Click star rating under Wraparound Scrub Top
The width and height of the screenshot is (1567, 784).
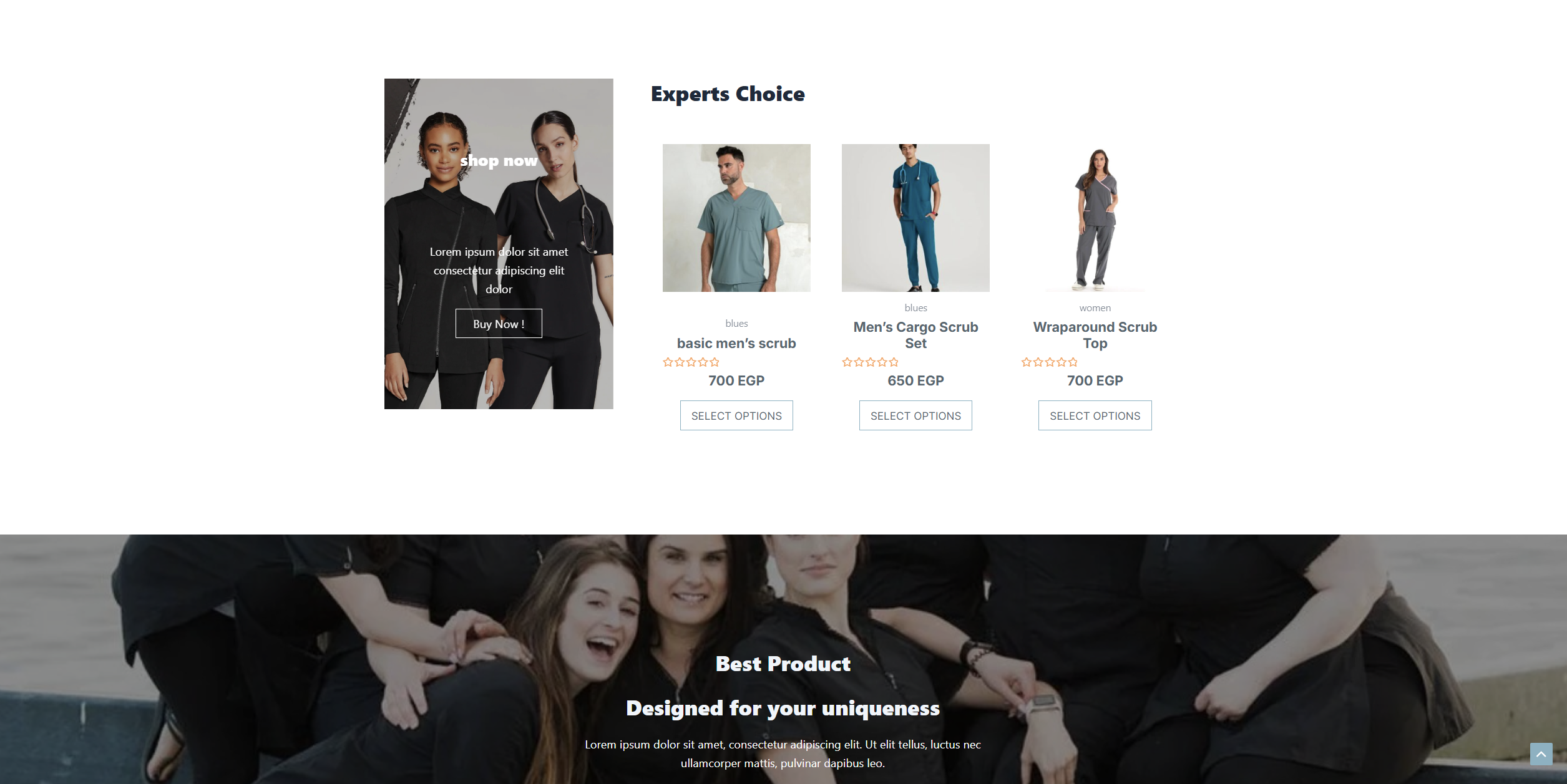pos(1050,362)
